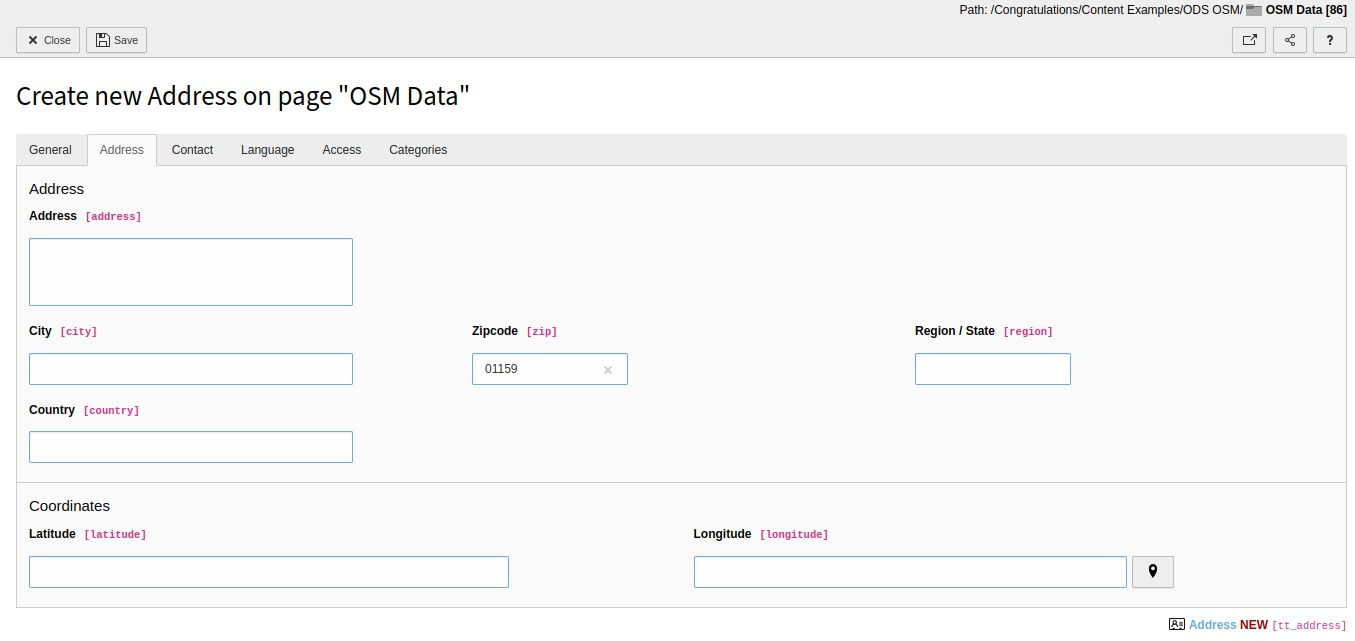Click the Coordinates section heading
Screen dimensions: 1355x641
click(x=70, y=506)
